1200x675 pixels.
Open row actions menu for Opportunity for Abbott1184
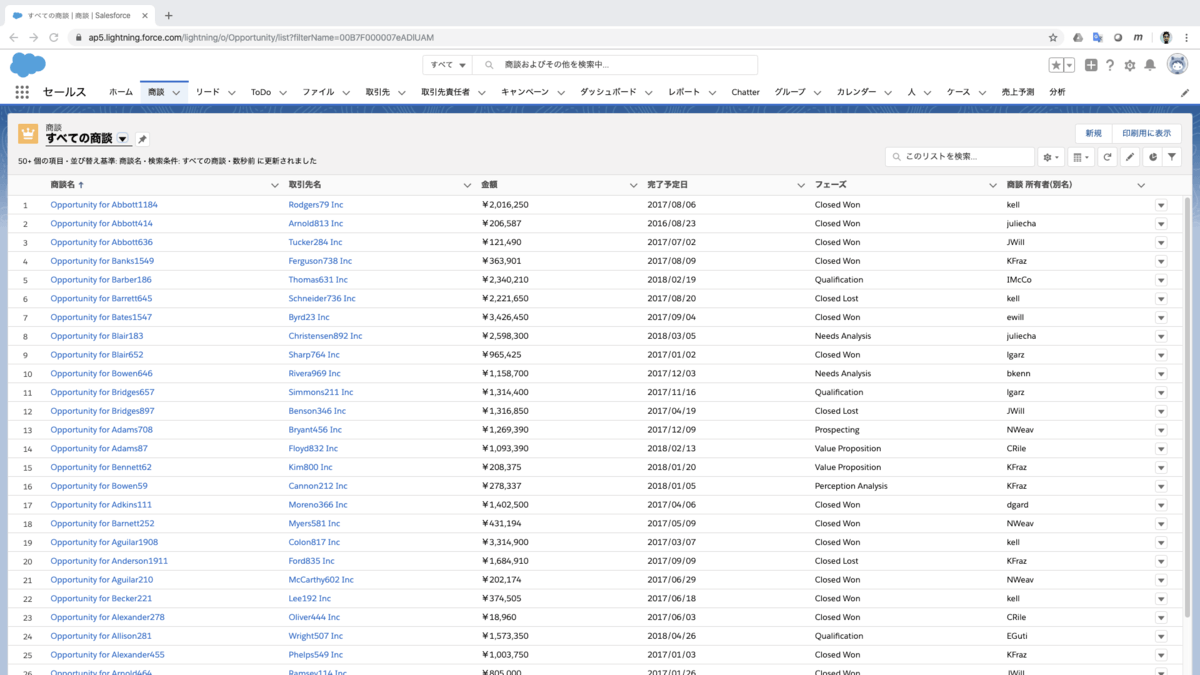[1161, 205]
